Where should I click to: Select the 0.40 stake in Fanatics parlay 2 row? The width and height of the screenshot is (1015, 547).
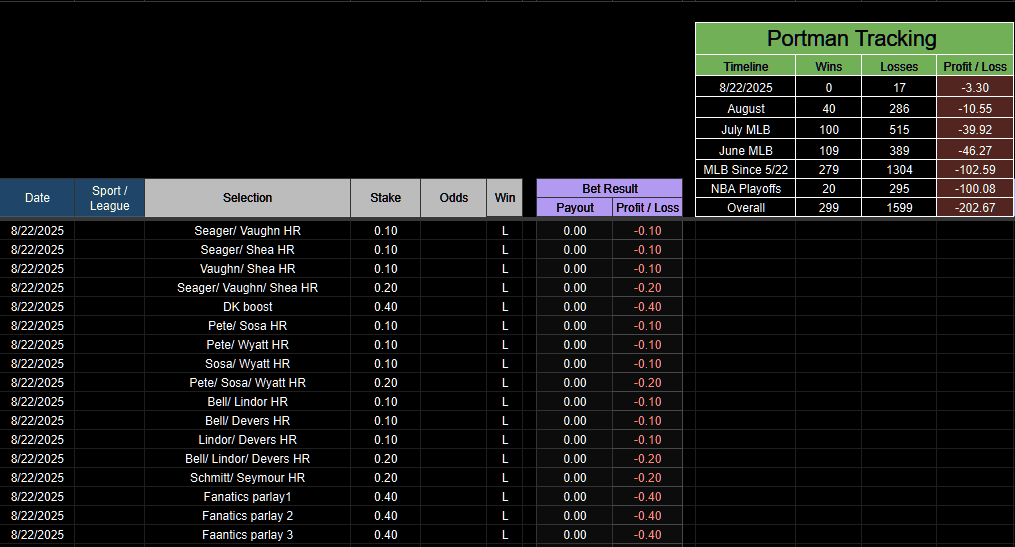pyautogui.click(x=385, y=515)
